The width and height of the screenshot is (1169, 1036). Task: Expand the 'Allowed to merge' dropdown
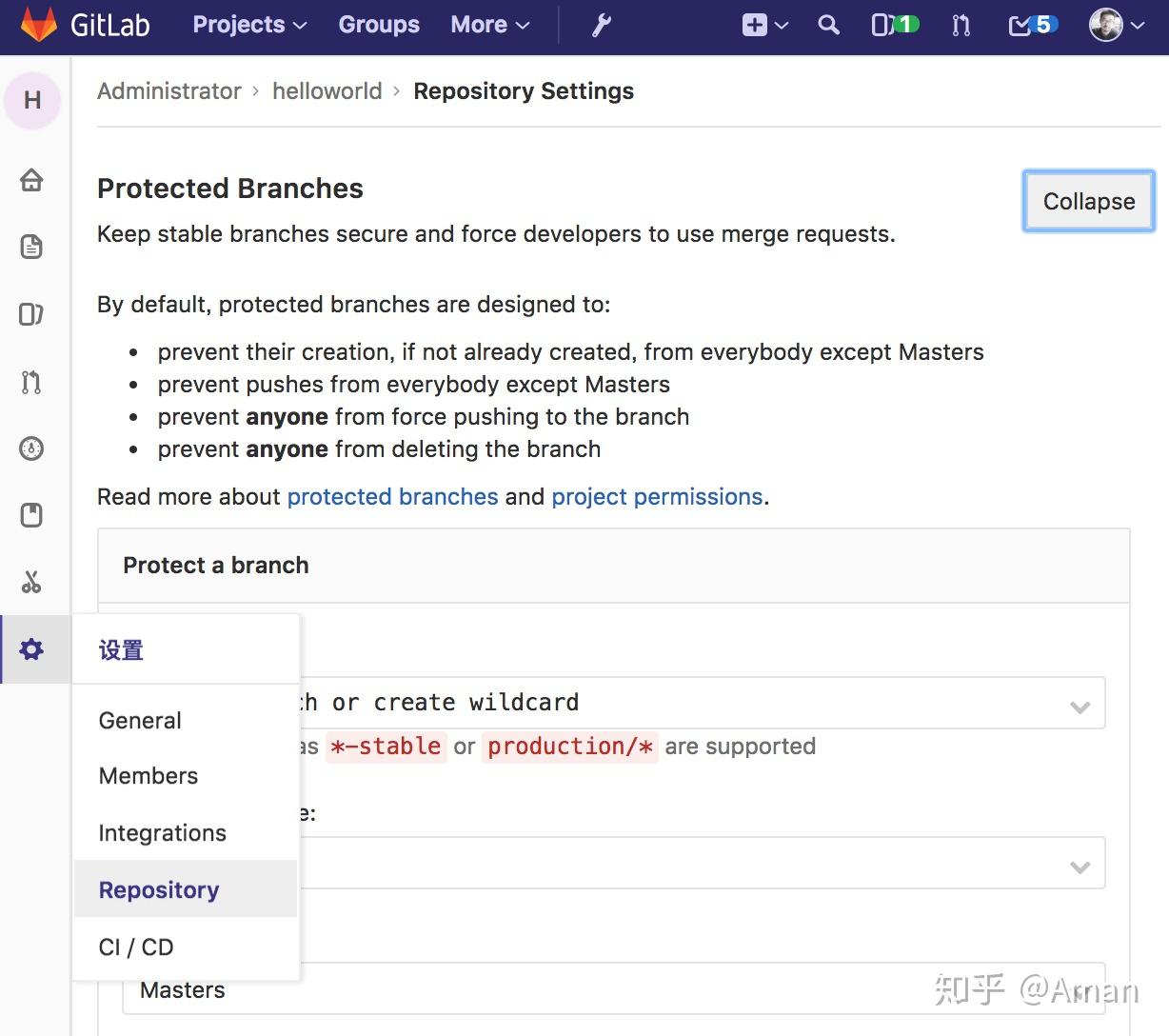click(x=1080, y=867)
